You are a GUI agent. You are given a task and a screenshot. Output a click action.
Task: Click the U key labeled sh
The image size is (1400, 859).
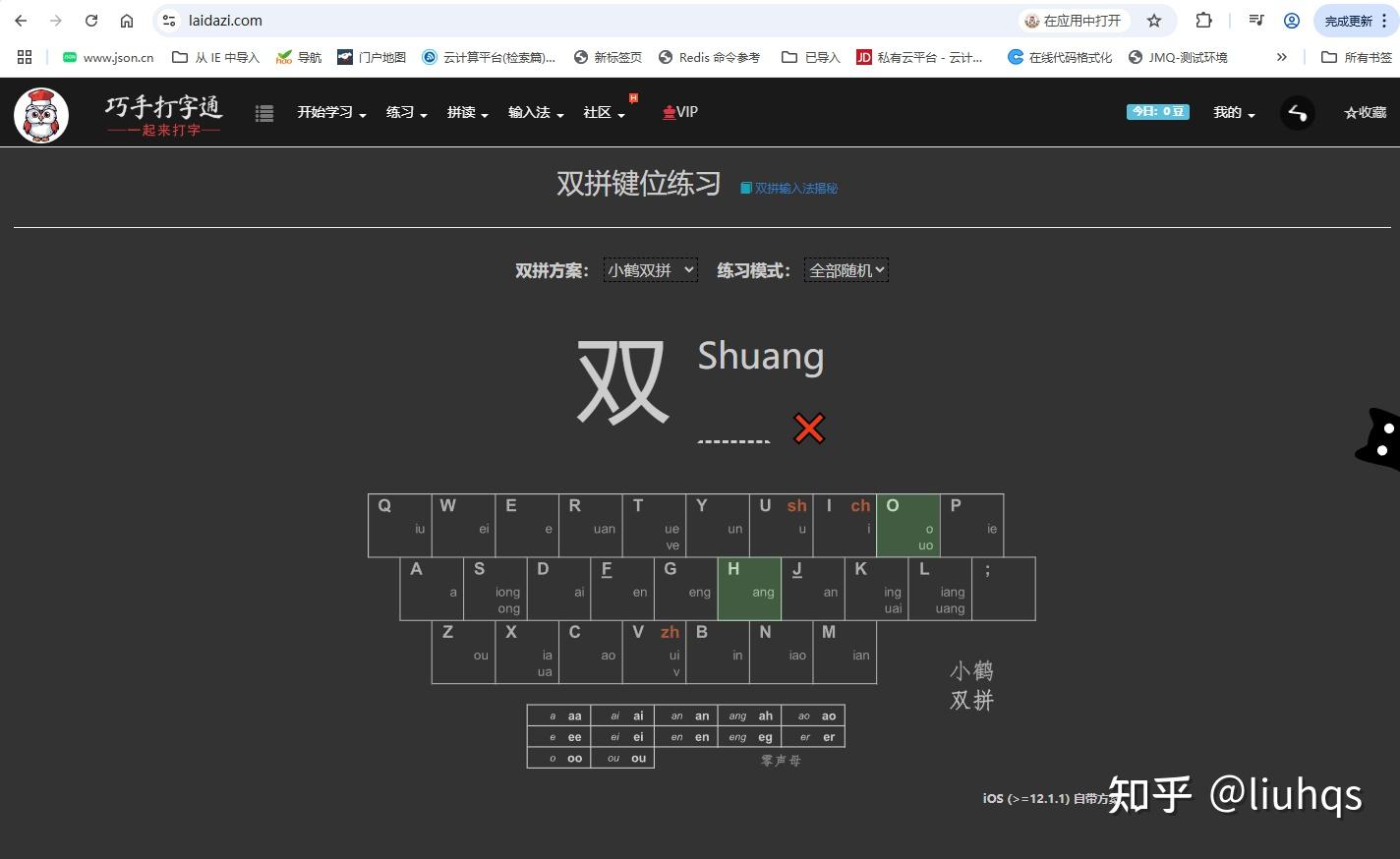(782, 526)
